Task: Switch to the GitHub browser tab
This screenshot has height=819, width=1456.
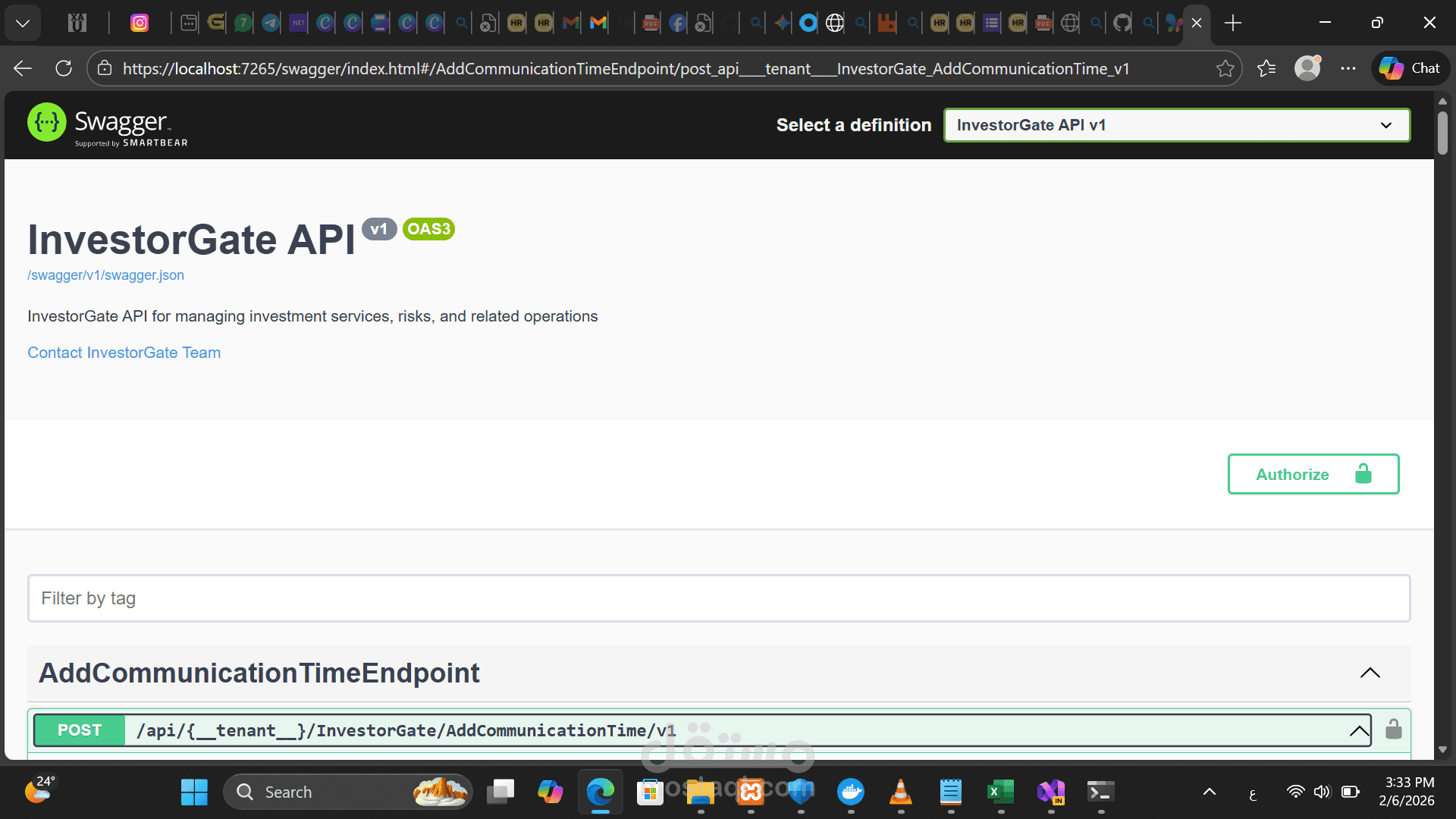Action: pos(1122,23)
